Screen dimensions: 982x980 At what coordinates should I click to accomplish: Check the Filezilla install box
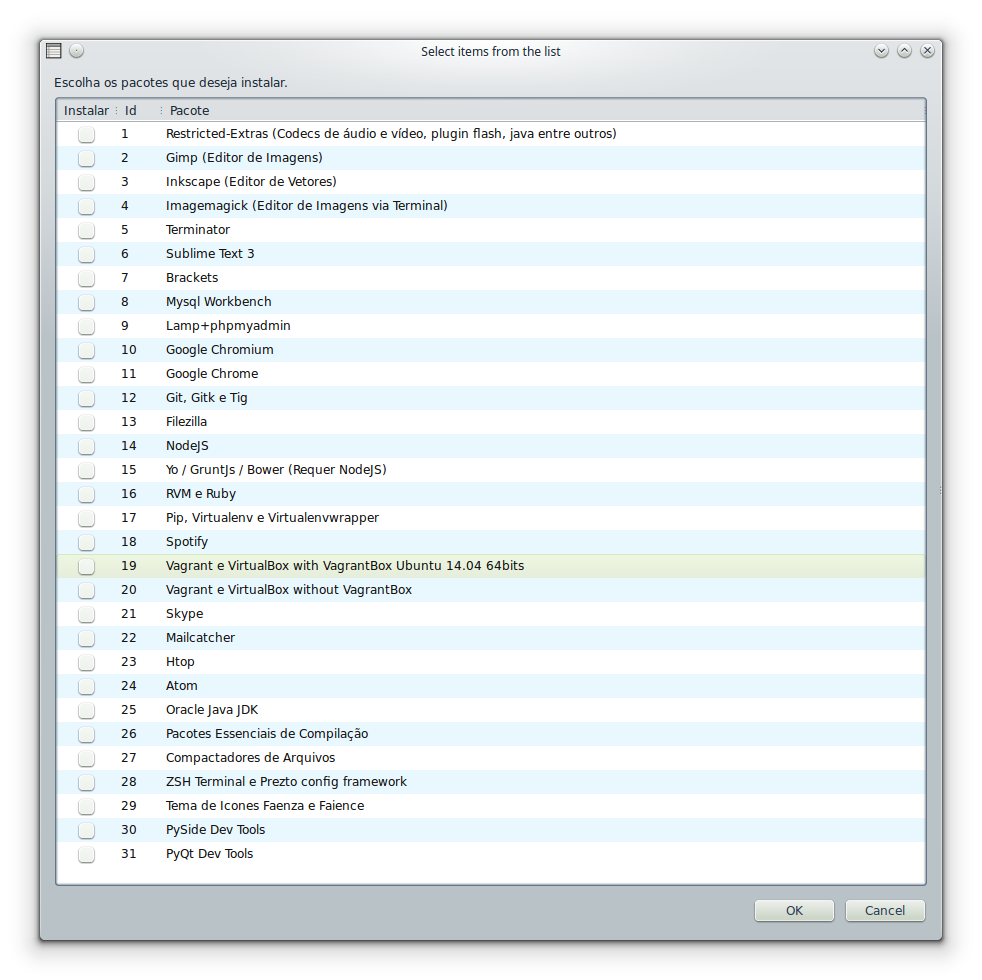86,422
